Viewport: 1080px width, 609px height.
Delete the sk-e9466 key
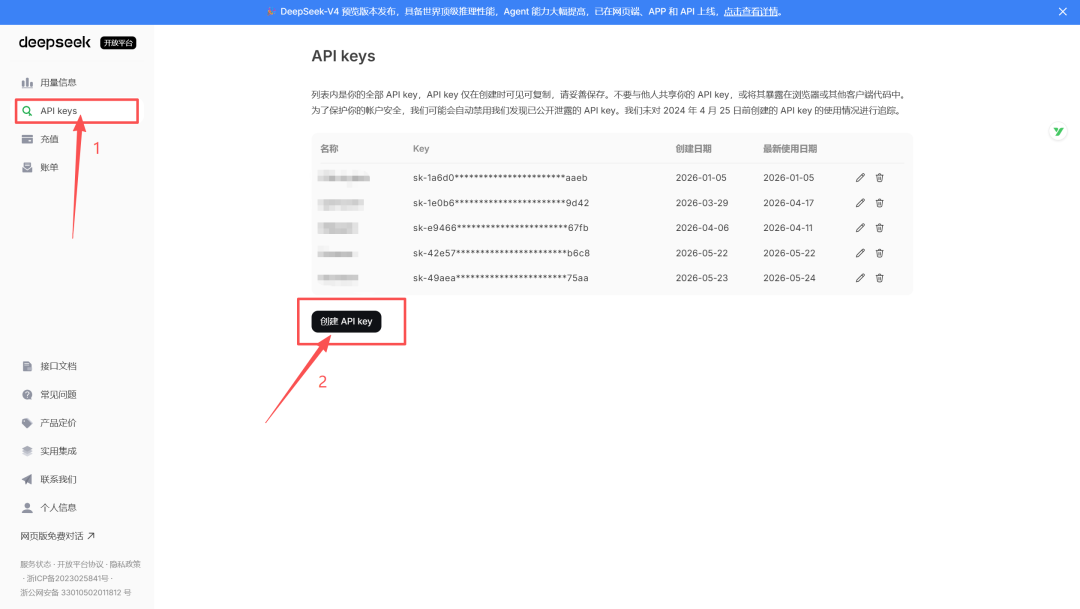click(880, 228)
